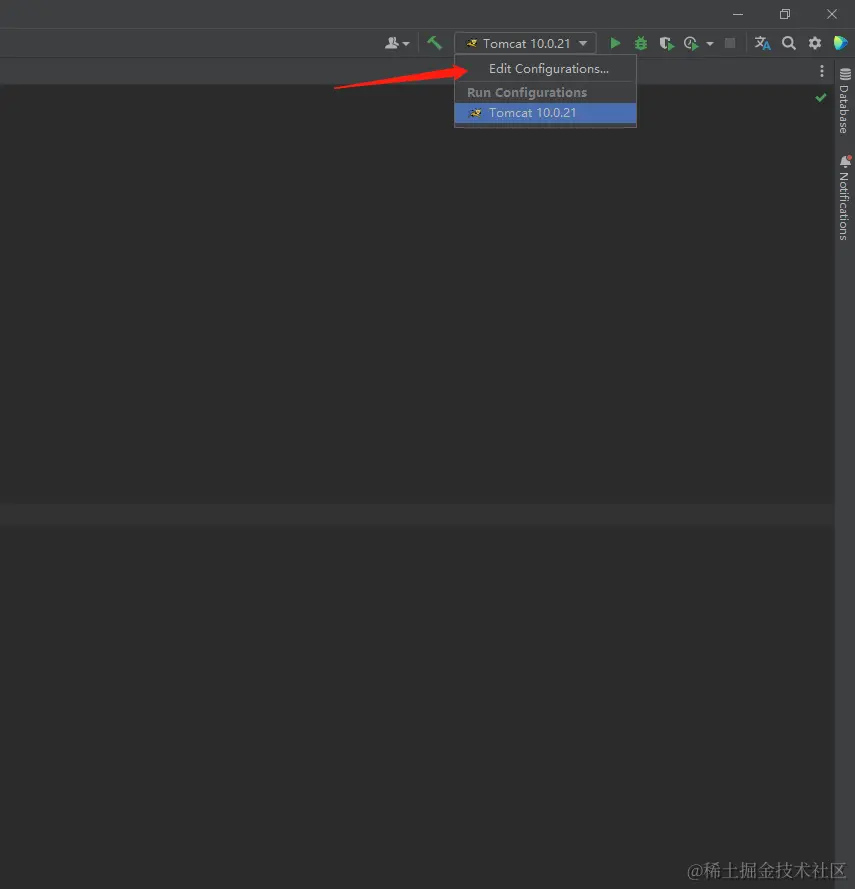Click the grey Stop square

click(730, 43)
